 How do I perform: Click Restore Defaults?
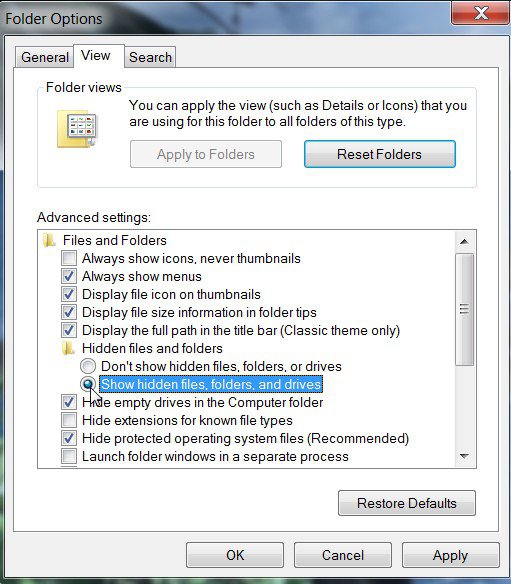click(x=407, y=503)
